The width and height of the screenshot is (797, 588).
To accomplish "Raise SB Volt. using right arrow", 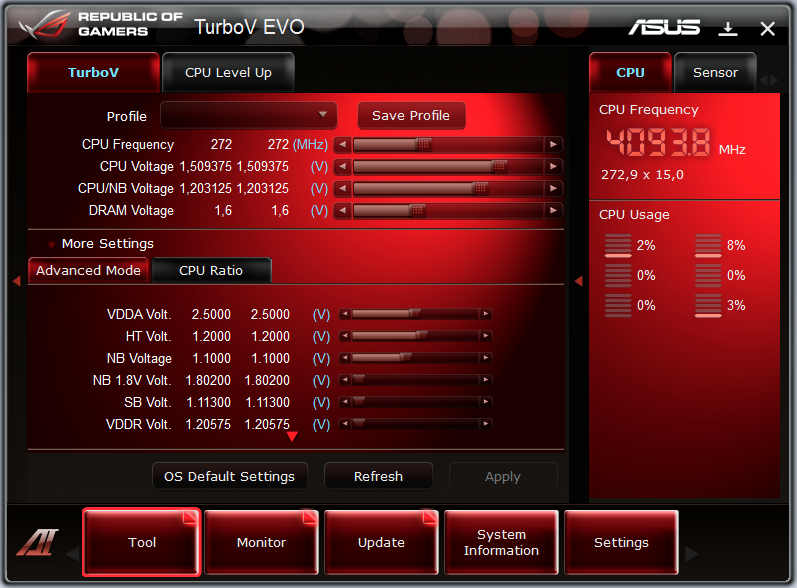I will pos(486,401).
